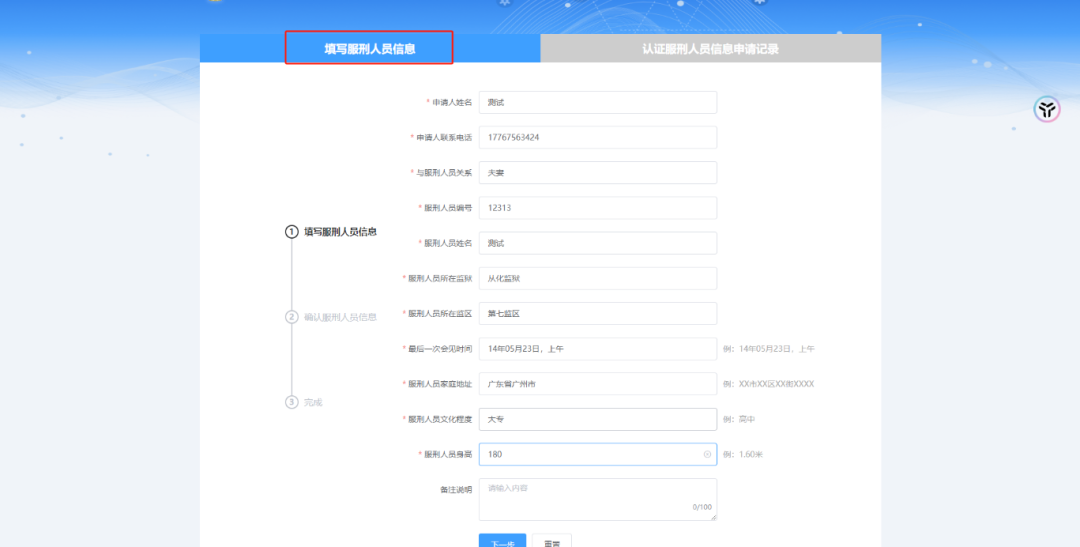Select step 2 确认服刑人员信息 in the sidebar

331,317
